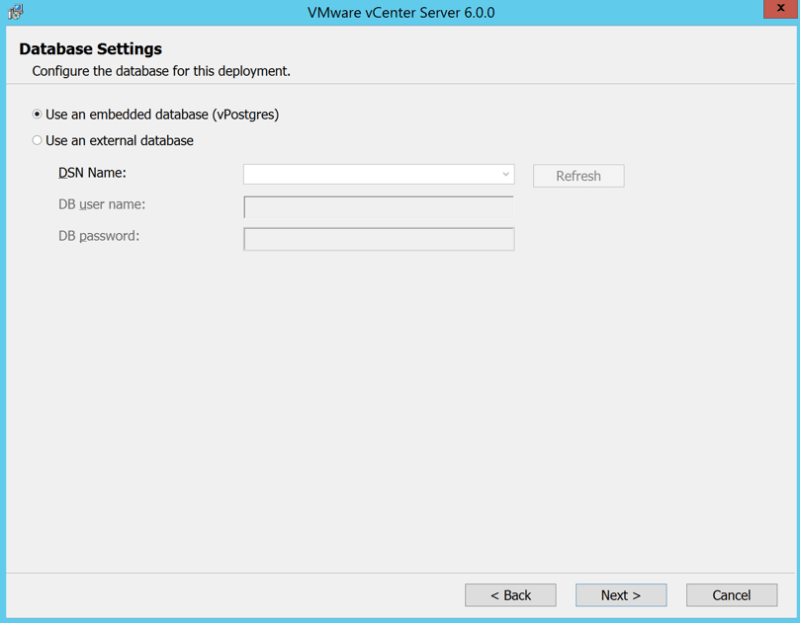Click the 'Use an external database' label text

pyautogui.click(x=119, y=141)
